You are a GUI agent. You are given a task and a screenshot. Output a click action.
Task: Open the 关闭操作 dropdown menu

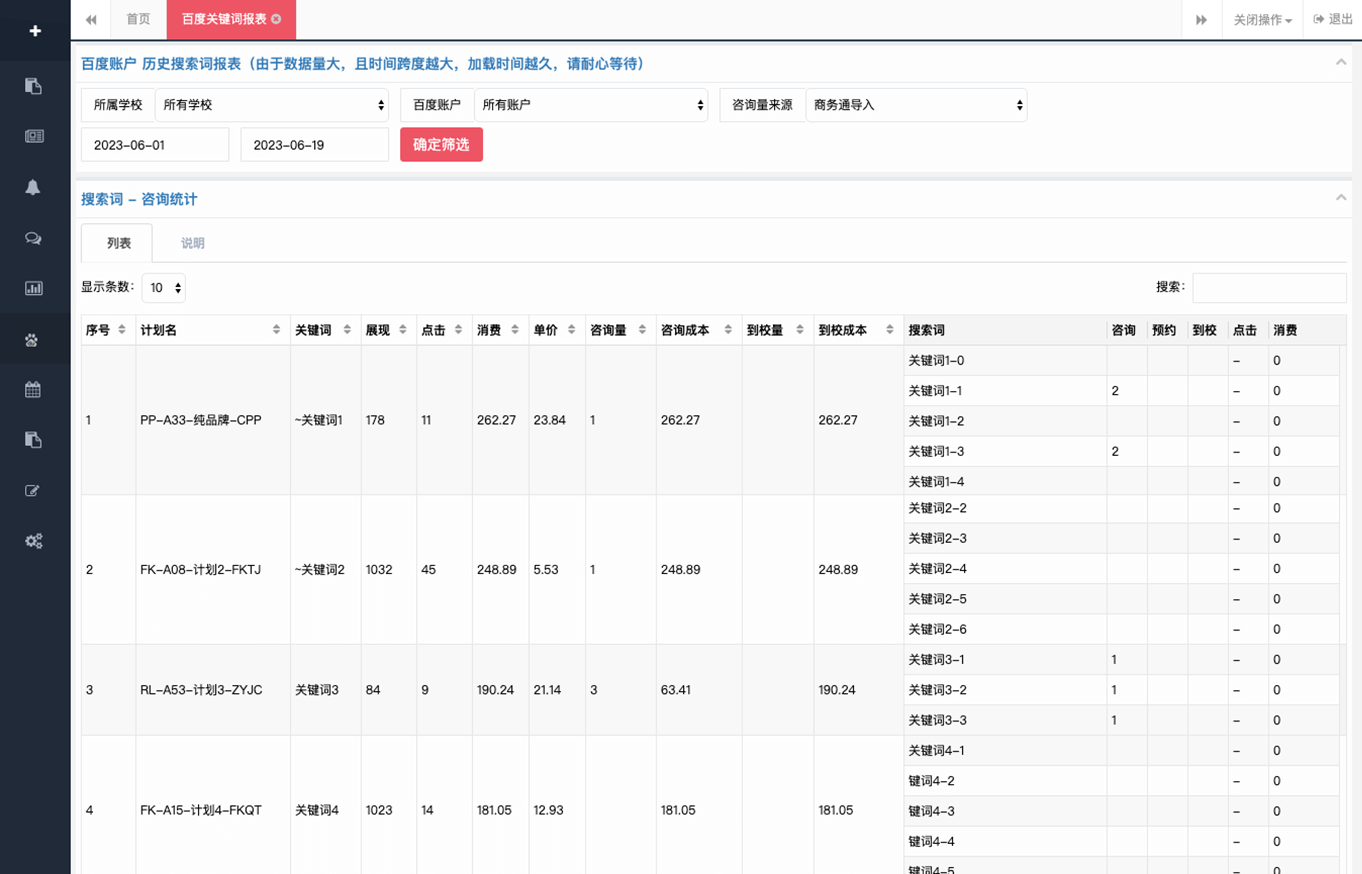tap(1262, 20)
